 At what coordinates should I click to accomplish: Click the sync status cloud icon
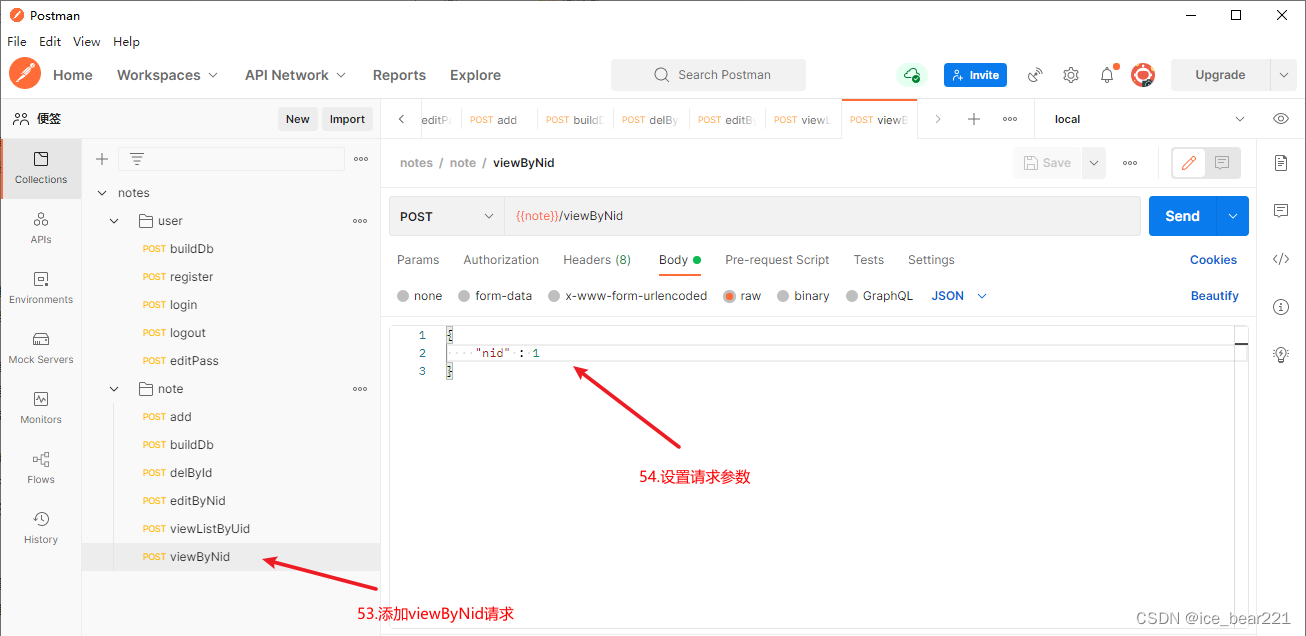click(x=911, y=75)
